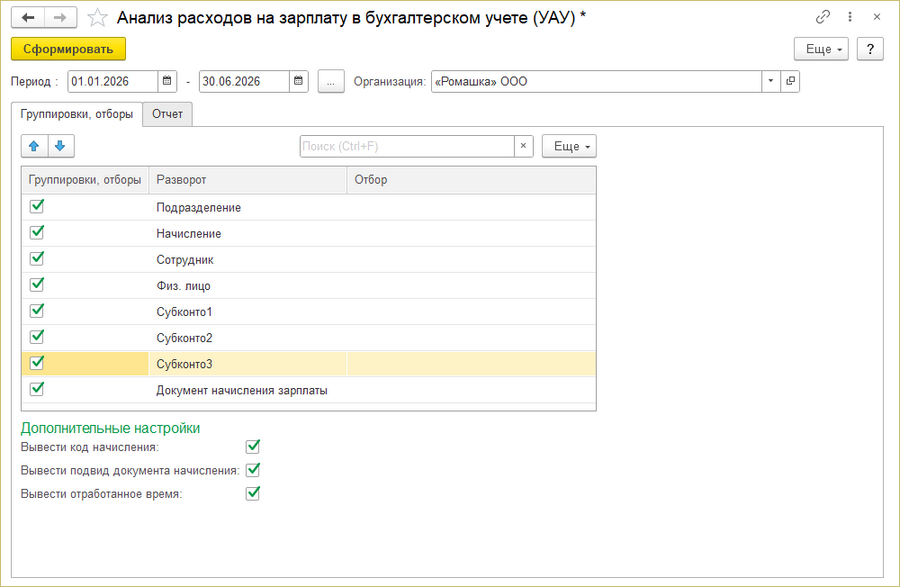The image size is (900, 587).
Task: Click the Дополнительные настройки heading
Action: pos(110,428)
